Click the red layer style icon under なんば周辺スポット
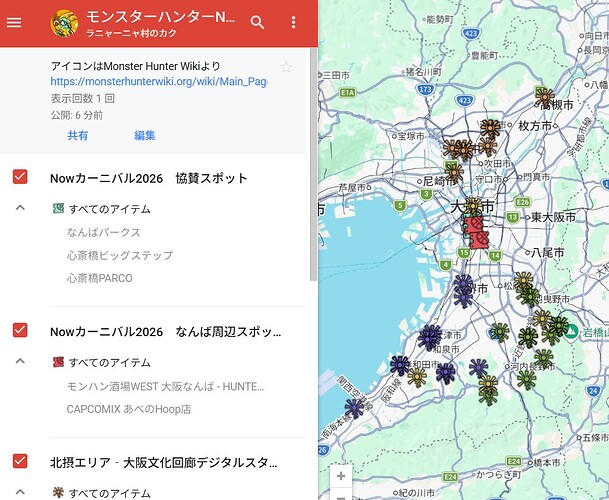 58,362
